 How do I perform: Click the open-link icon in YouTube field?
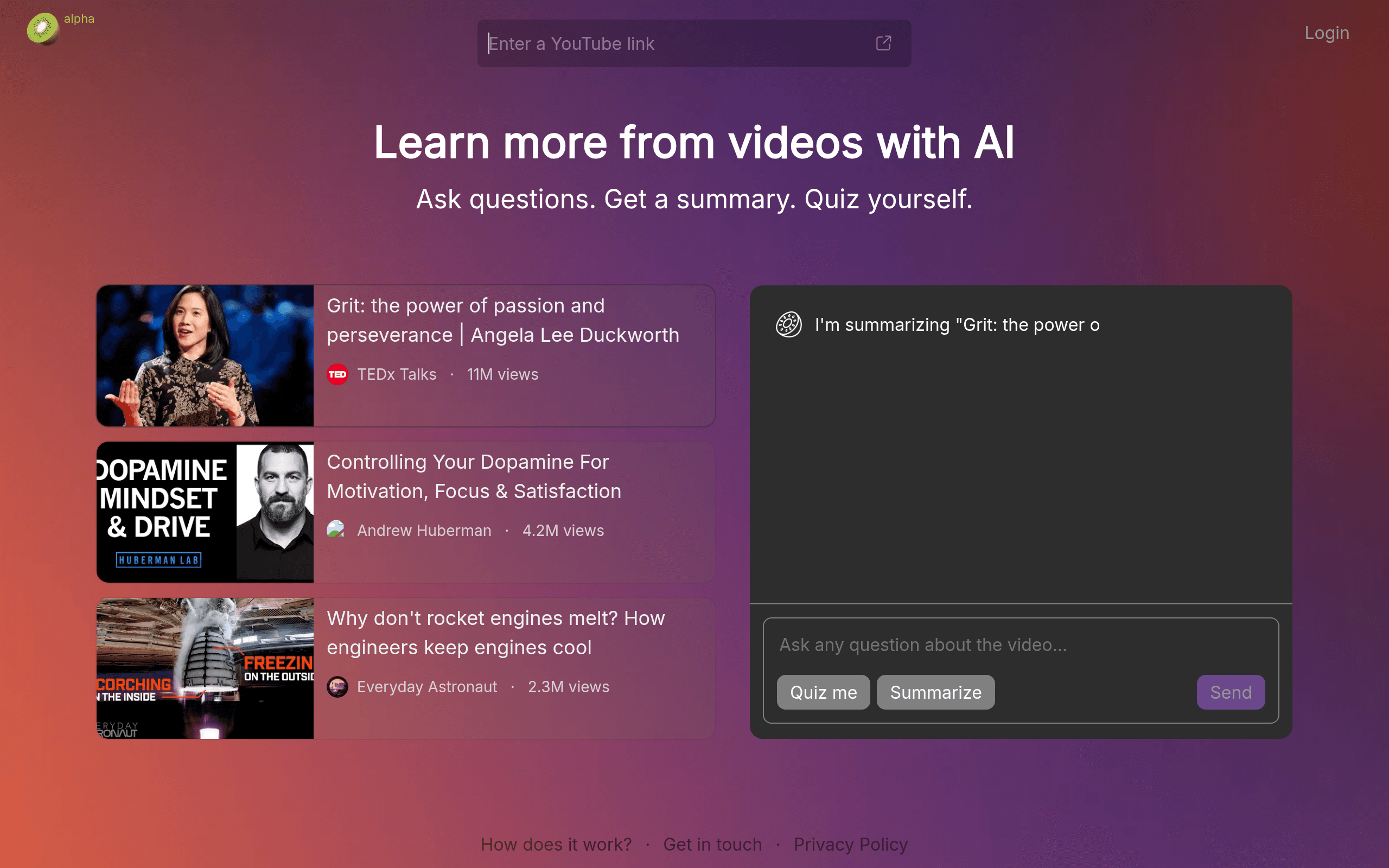pyautogui.click(x=883, y=43)
